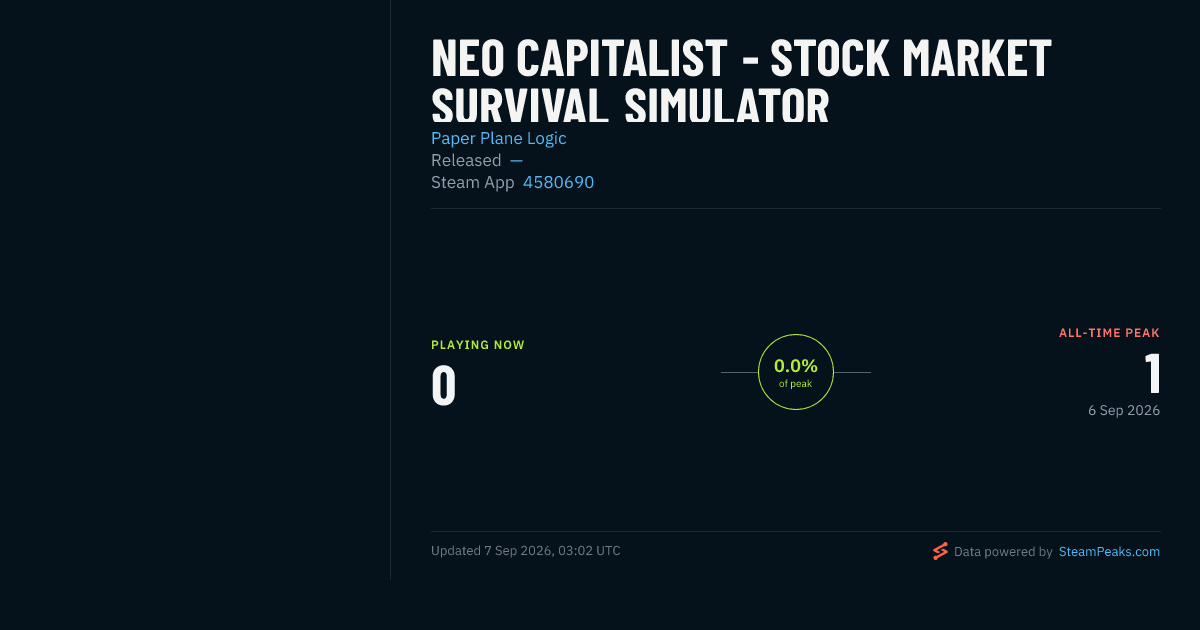Open the SteamPeaks.com link
This screenshot has width=1200, height=630.
tap(1109, 551)
